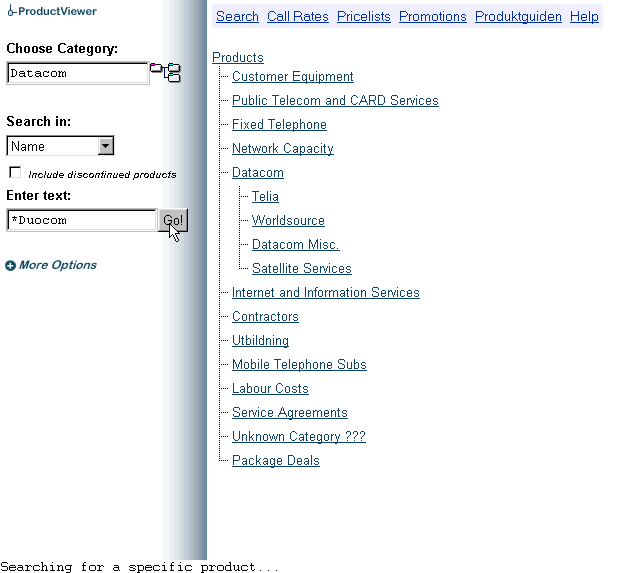This screenshot has width=621, height=573.
Task: Open the Produktguiden menu link
Action: point(518,17)
